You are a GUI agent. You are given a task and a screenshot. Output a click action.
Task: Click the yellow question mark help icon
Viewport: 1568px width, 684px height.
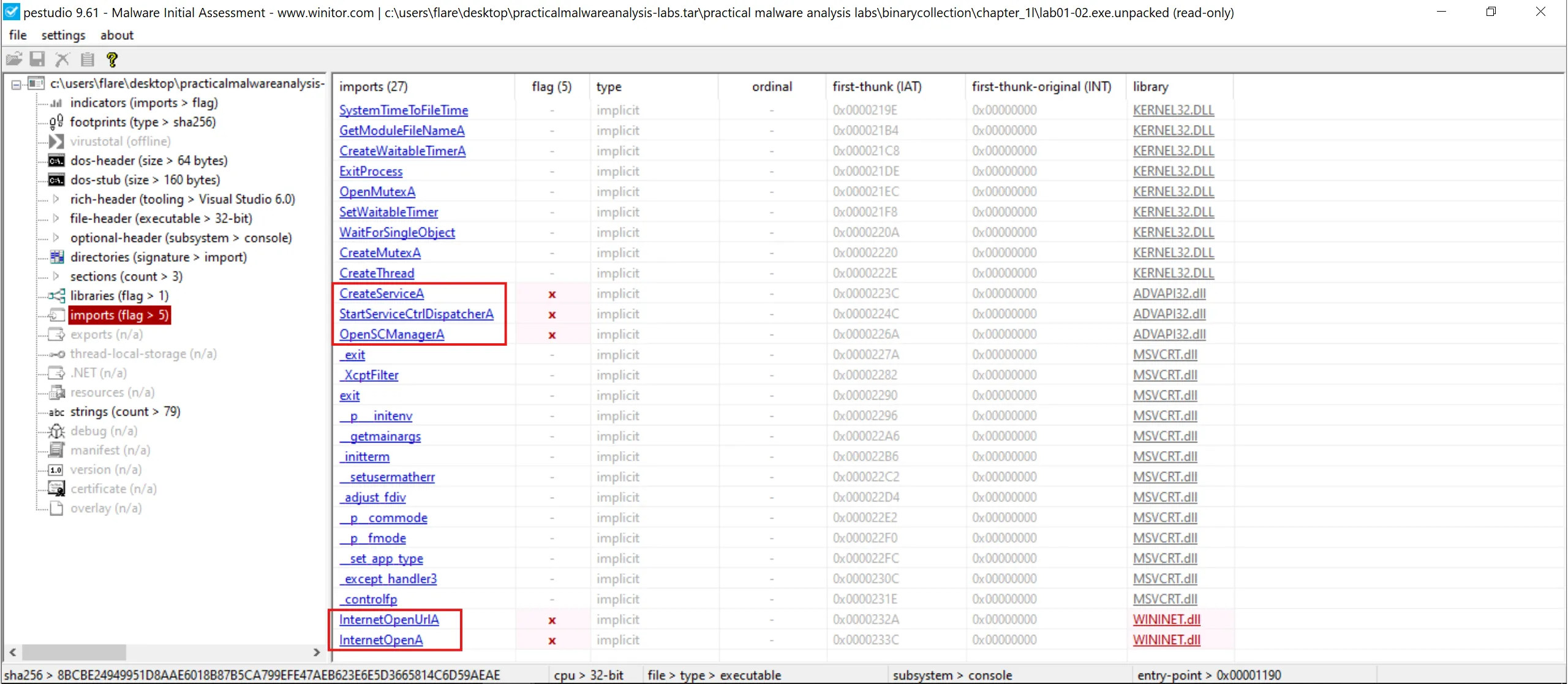(x=111, y=59)
